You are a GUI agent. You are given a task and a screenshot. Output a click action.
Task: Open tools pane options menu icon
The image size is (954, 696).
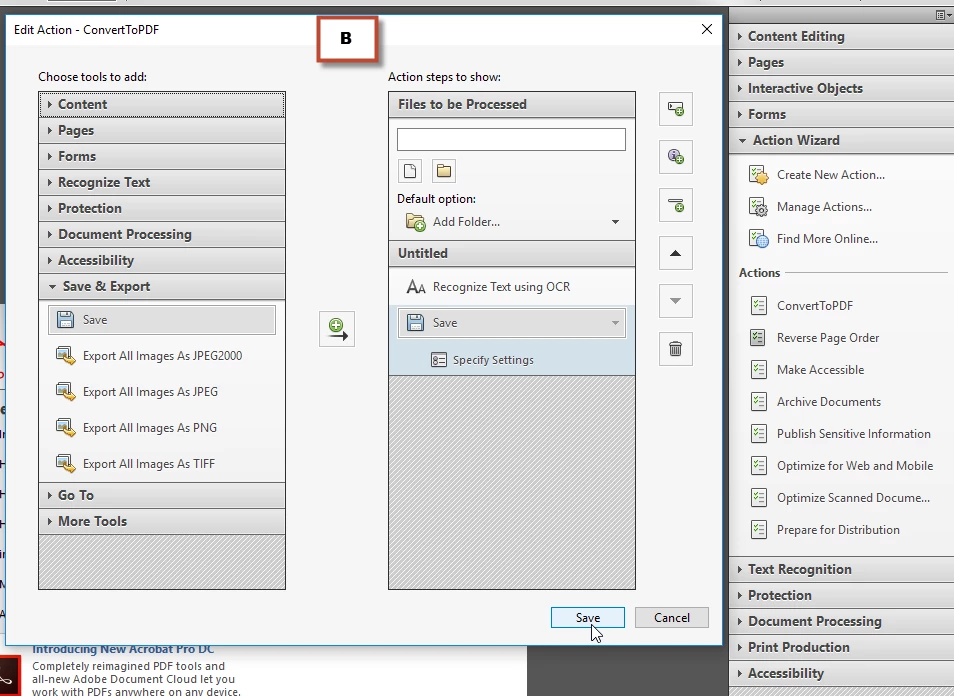coord(941,15)
